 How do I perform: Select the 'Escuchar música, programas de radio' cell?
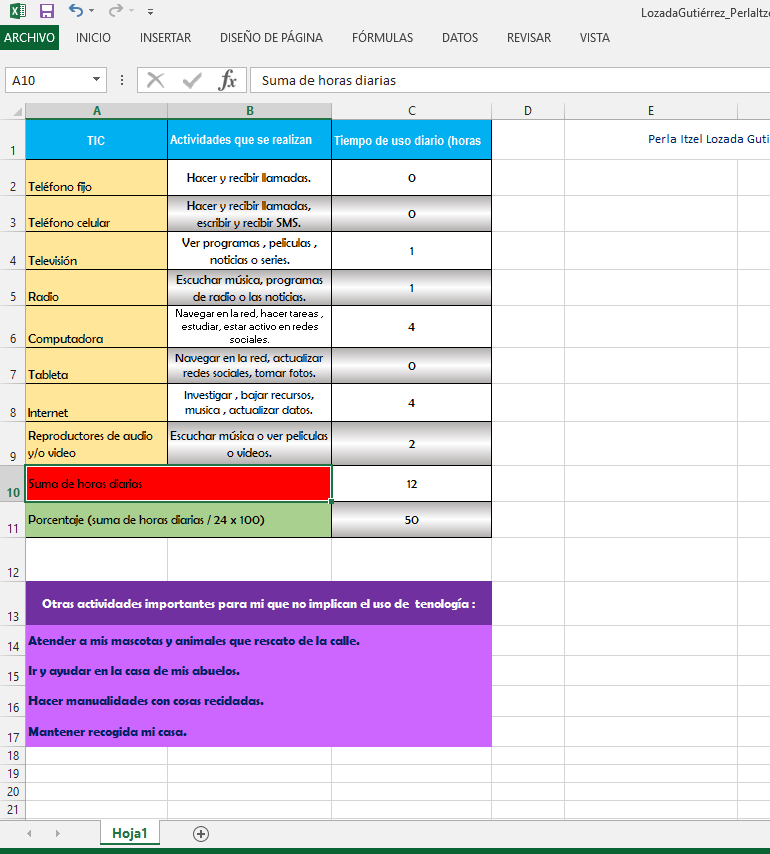pyautogui.click(x=249, y=288)
